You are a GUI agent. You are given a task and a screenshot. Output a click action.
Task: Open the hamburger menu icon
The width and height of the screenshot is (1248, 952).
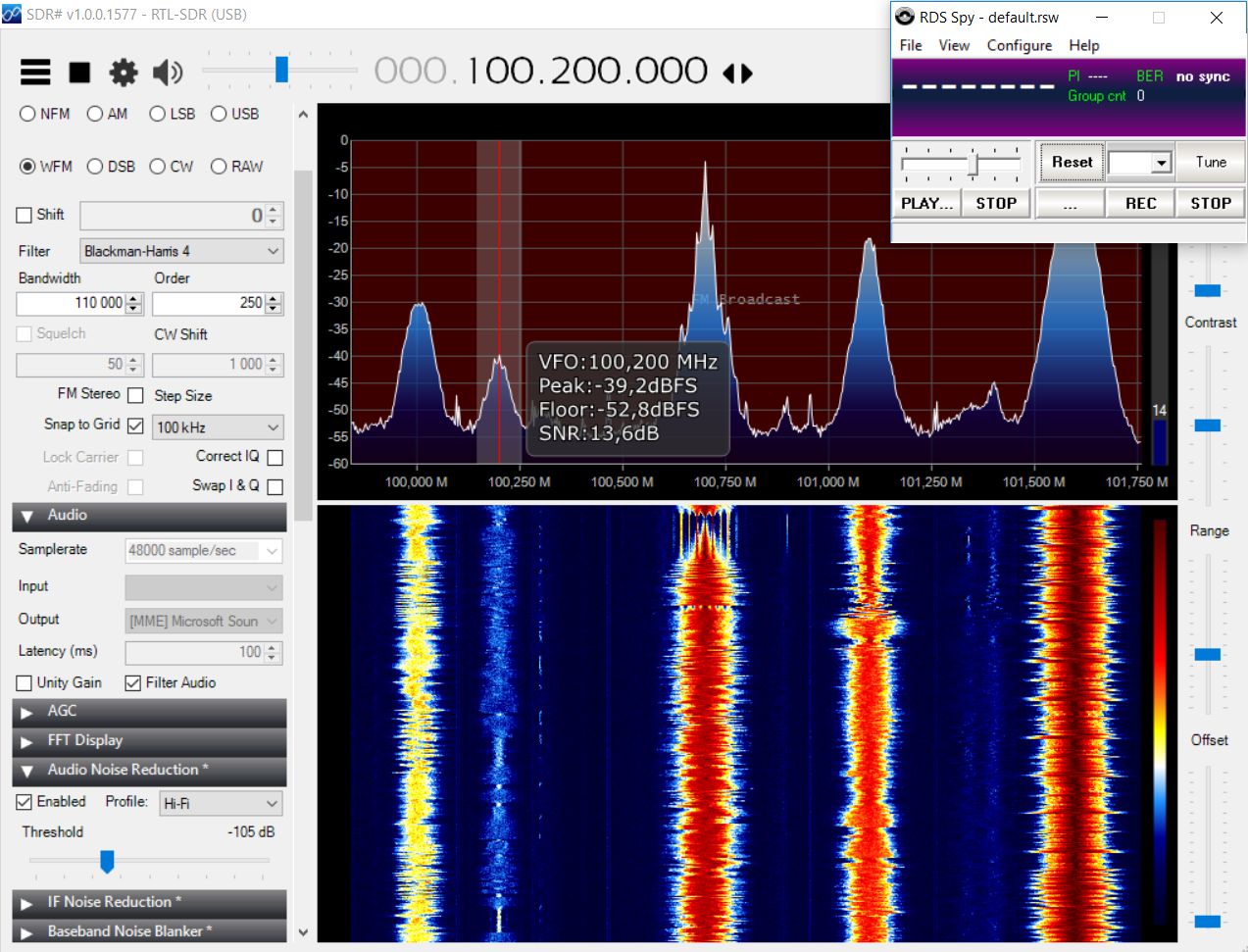(x=35, y=73)
